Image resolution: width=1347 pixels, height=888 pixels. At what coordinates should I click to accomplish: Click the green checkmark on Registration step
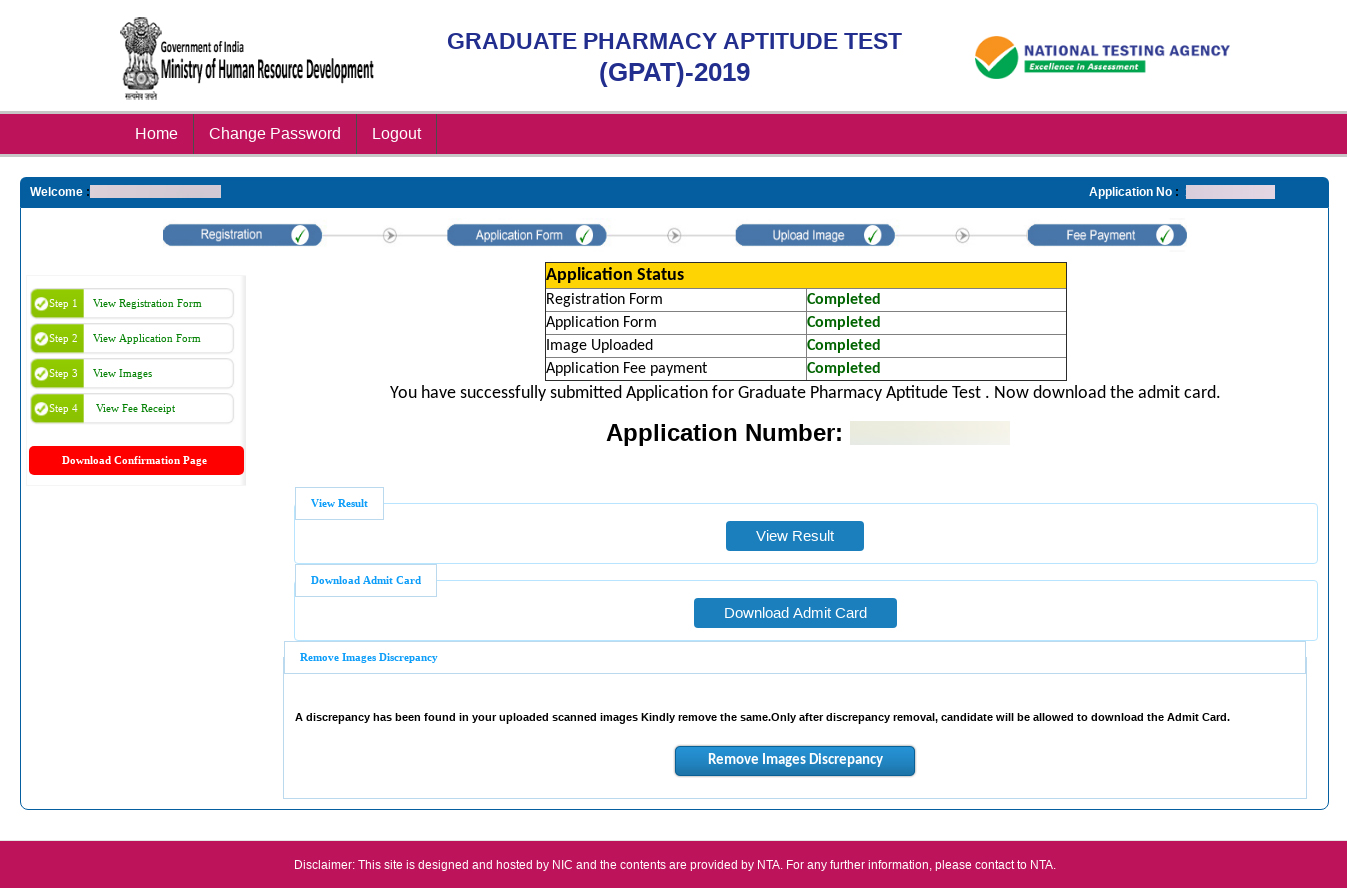pyautogui.click(x=300, y=234)
